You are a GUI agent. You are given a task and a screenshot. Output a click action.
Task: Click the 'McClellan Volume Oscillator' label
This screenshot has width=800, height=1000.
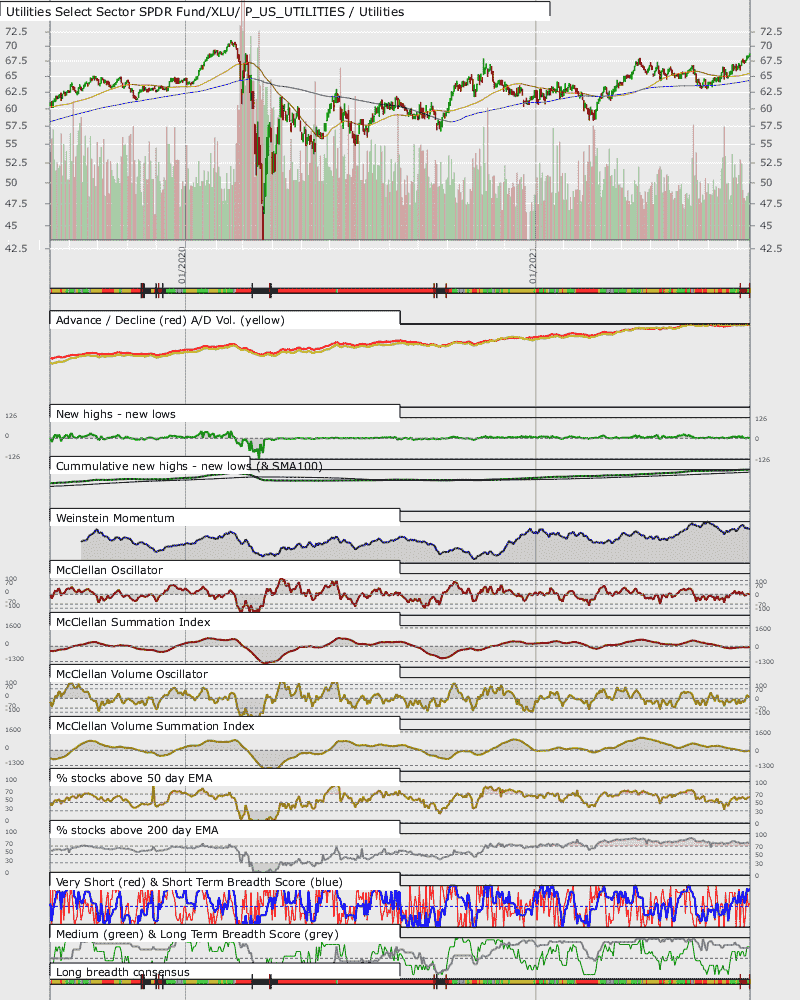(131, 674)
